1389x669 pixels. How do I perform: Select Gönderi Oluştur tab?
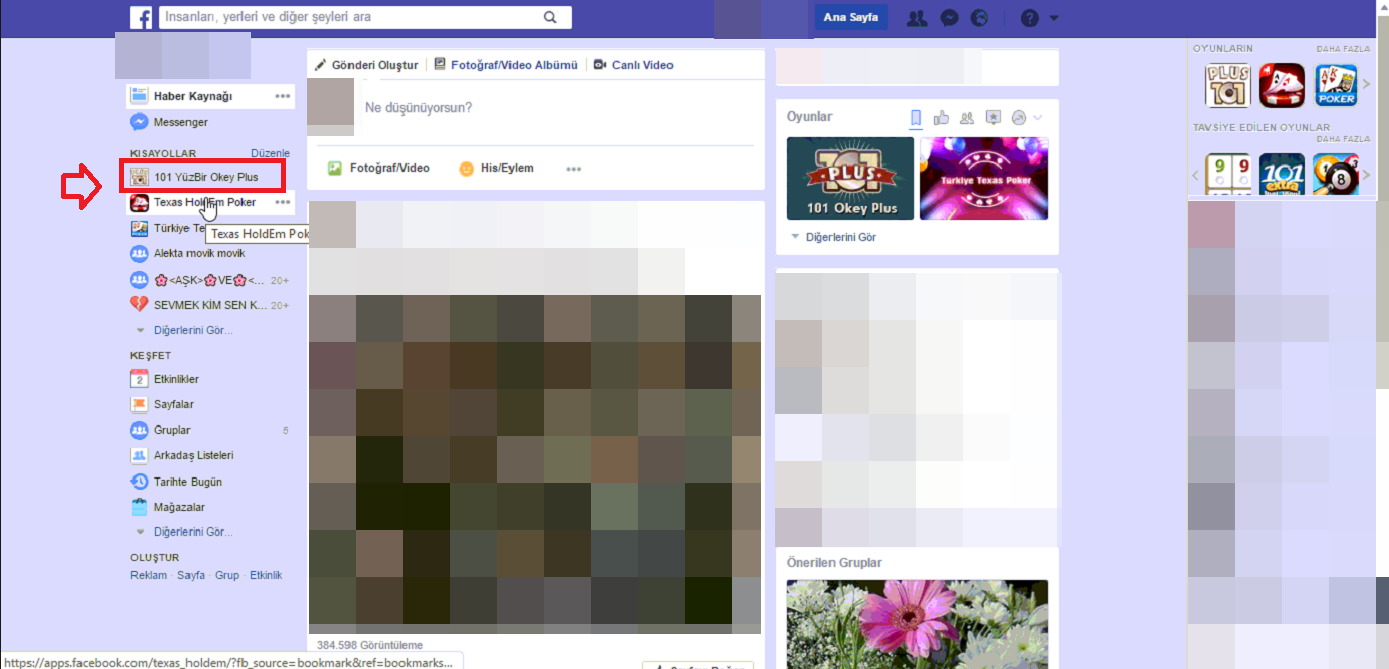[x=366, y=65]
